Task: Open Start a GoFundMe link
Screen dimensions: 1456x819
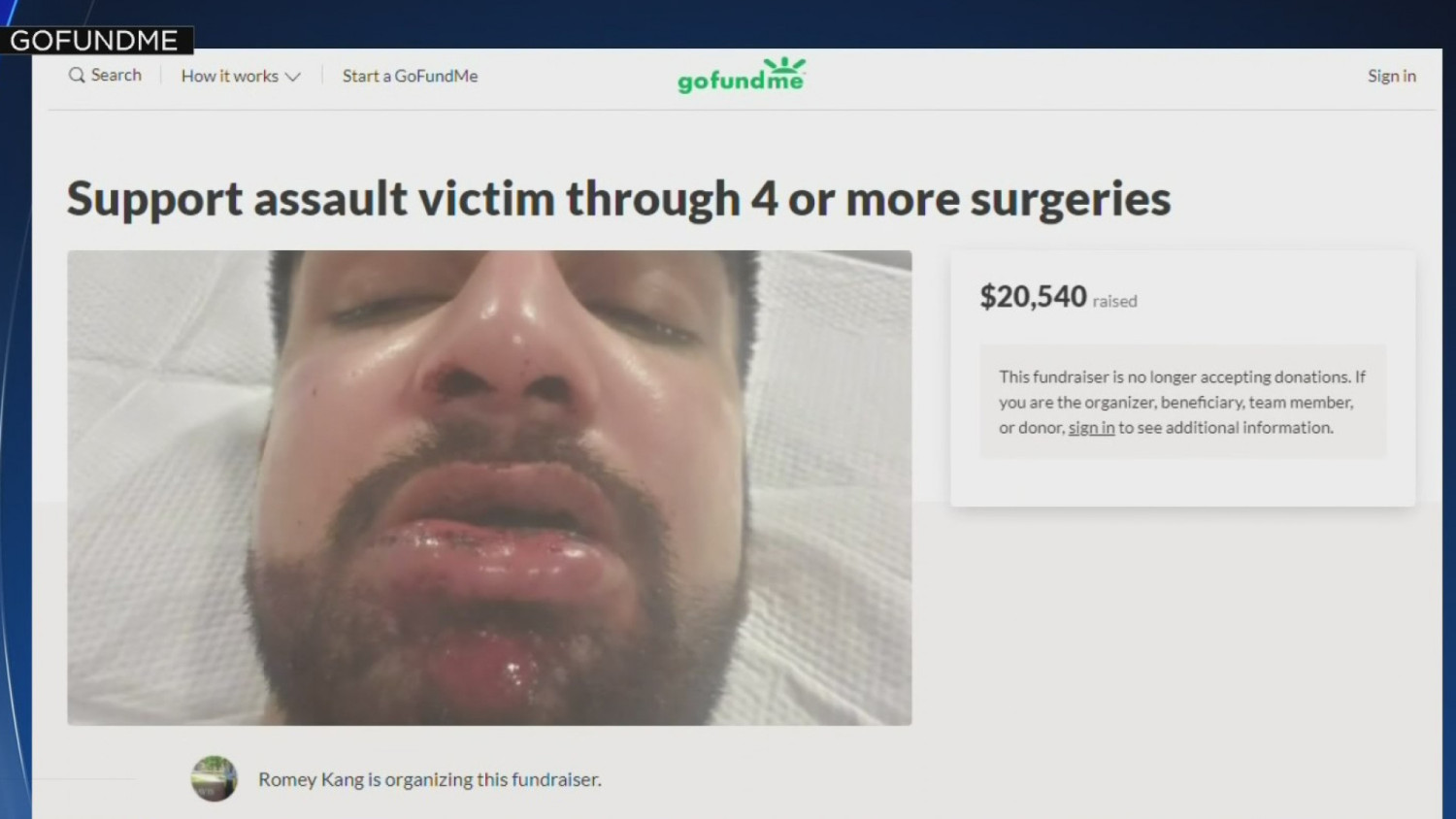Action: click(x=410, y=76)
